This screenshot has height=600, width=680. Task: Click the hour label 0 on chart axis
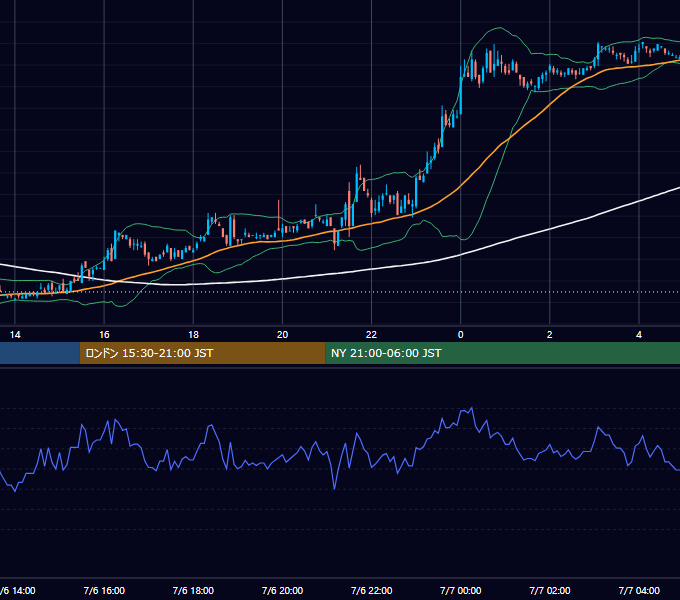pos(461,335)
